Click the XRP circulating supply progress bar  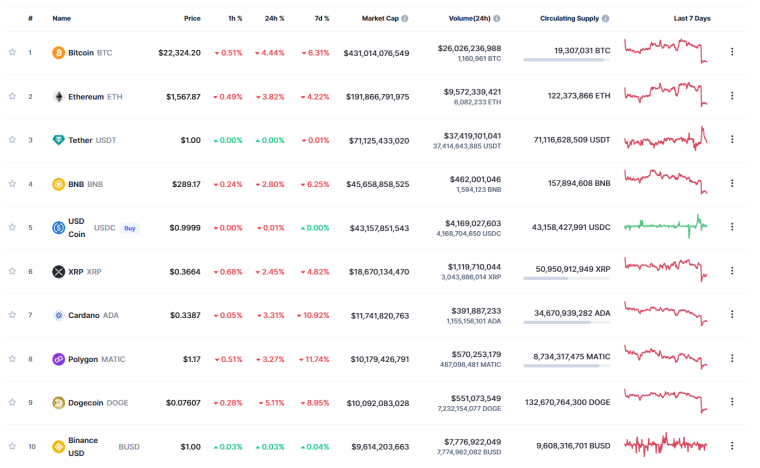coord(567,279)
